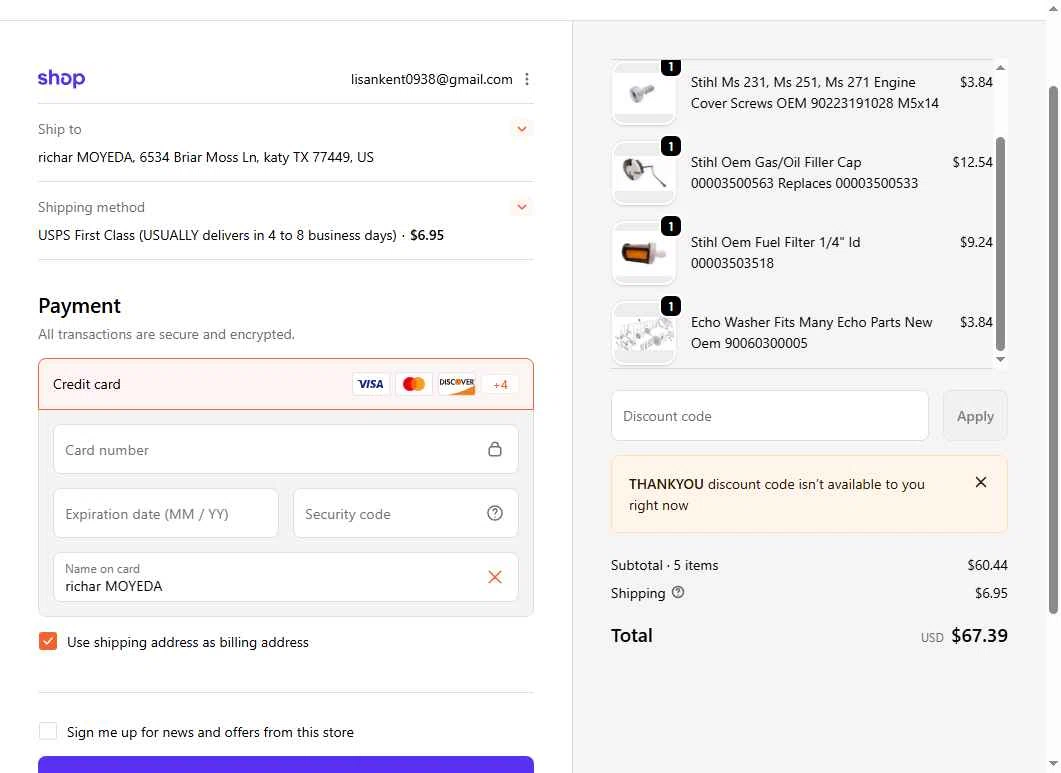
Task: Click the cart list scroll down arrow
Action: click(1000, 359)
